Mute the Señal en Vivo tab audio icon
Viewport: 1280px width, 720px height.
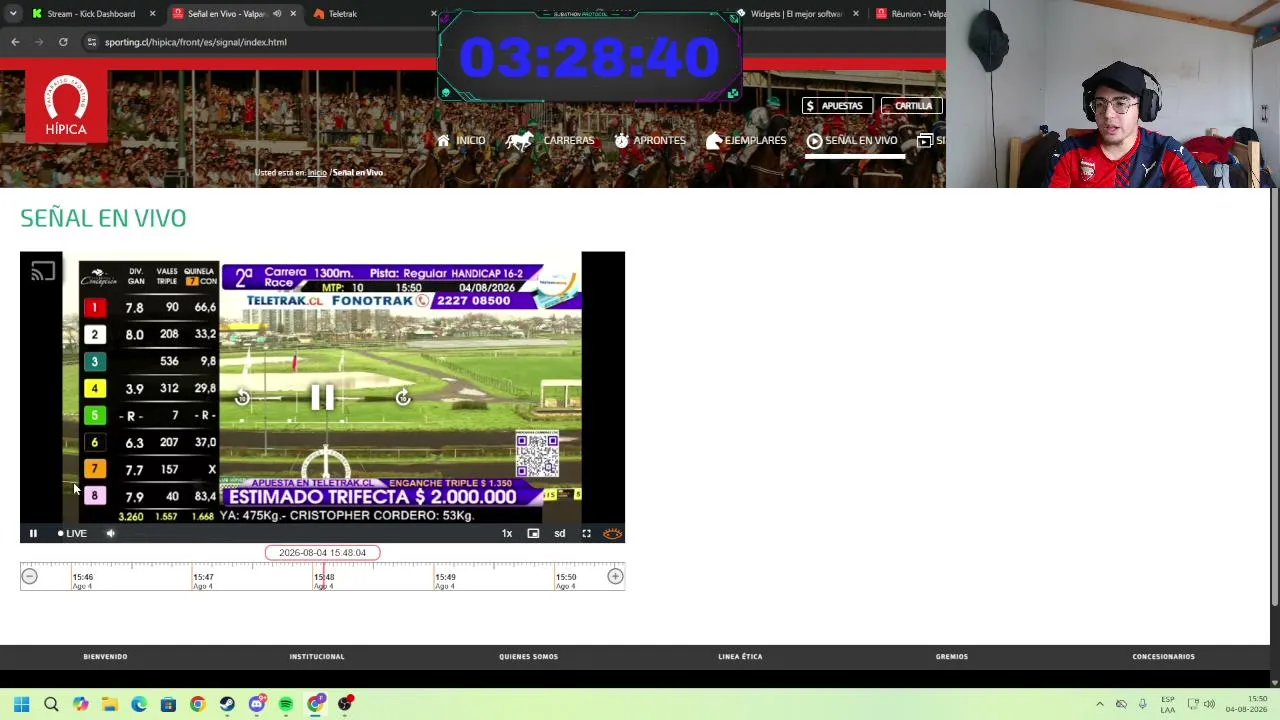[277, 14]
